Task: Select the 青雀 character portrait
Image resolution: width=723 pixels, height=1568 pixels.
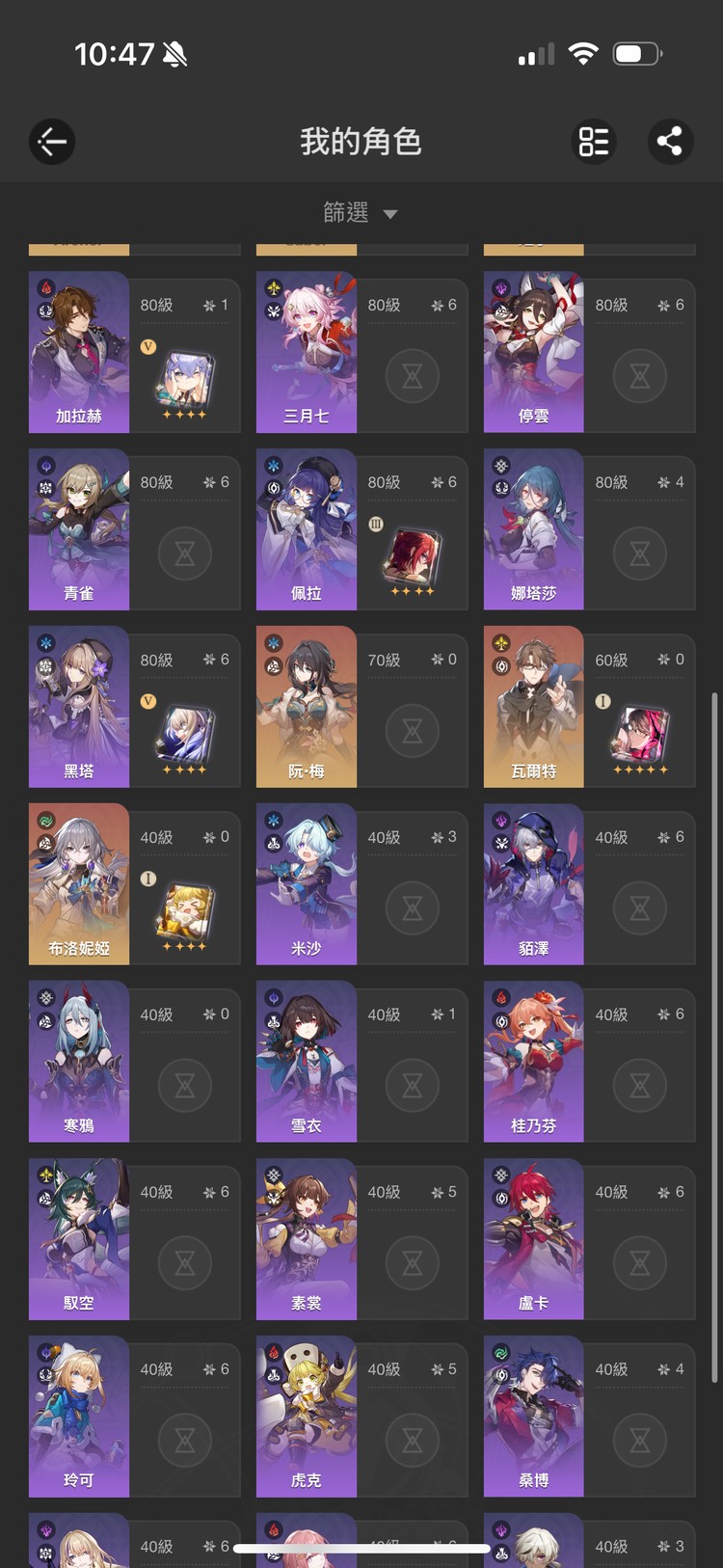Action: (x=79, y=529)
